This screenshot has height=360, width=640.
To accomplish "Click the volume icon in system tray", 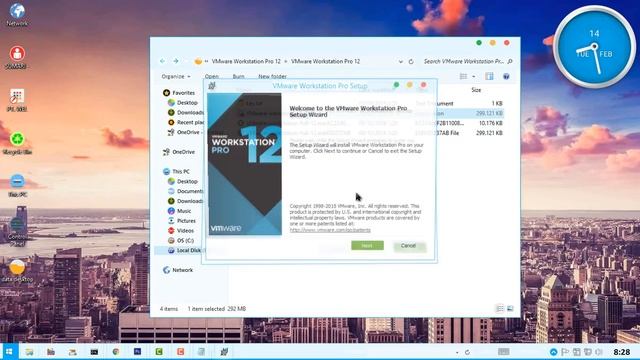I will (x=599, y=352).
